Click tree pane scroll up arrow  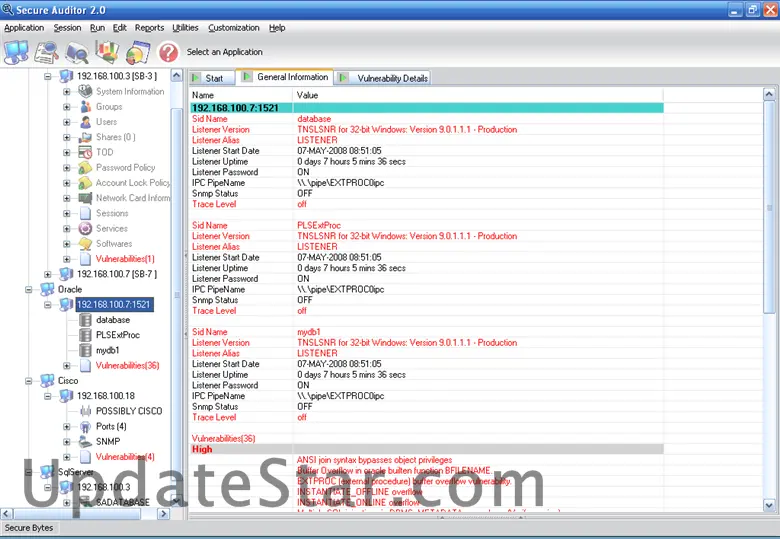[177, 76]
